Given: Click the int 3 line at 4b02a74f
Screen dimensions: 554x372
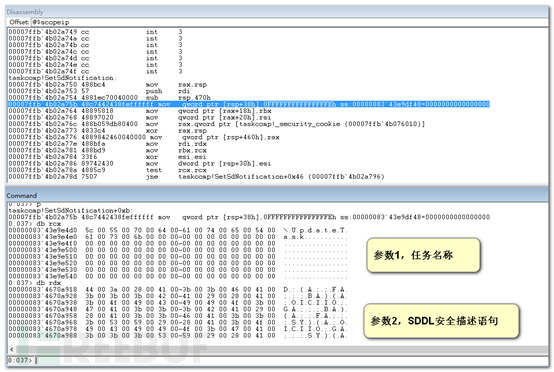Looking at the screenshot, I should click(96, 71).
